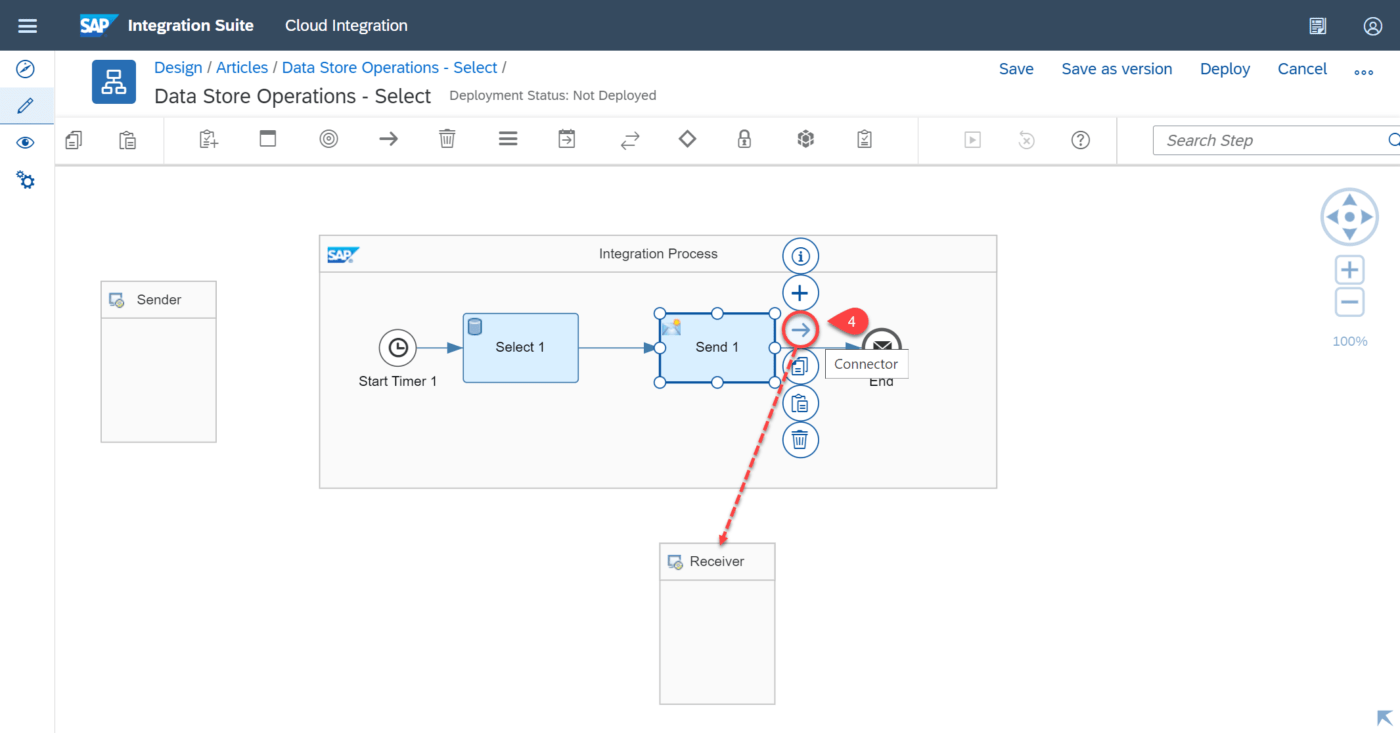The height and width of the screenshot is (733, 1400).
Task: Open the user profile icon
Action: click(1373, 26)
